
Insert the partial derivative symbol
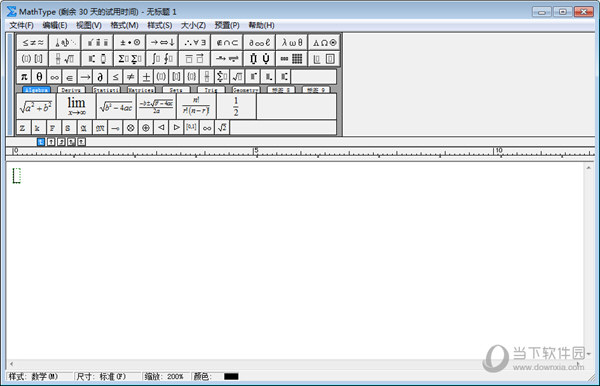100,77
